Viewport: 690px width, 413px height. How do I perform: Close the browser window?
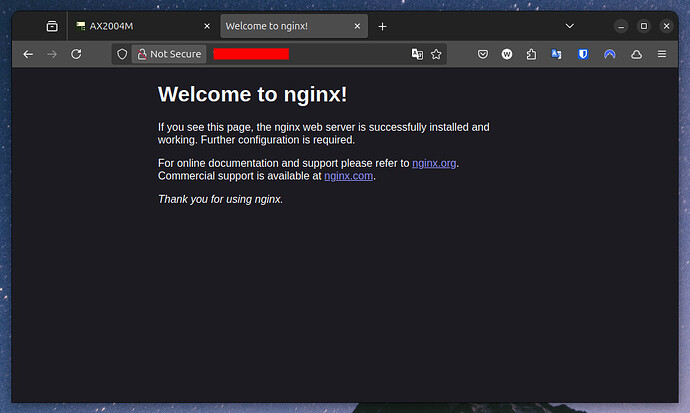coord(667,26)
